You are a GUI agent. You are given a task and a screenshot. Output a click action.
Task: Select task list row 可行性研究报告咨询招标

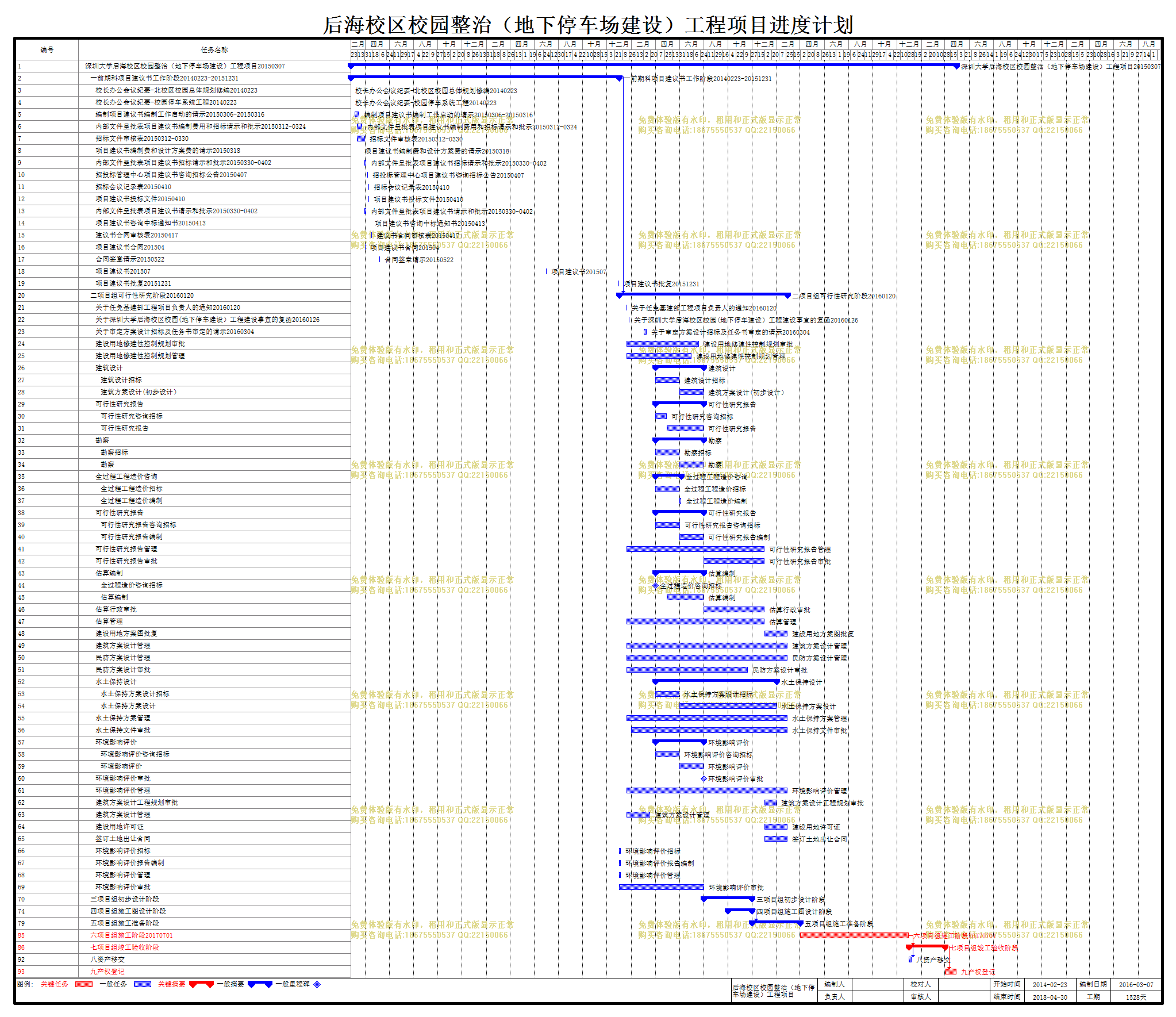(x=183, y=525)
